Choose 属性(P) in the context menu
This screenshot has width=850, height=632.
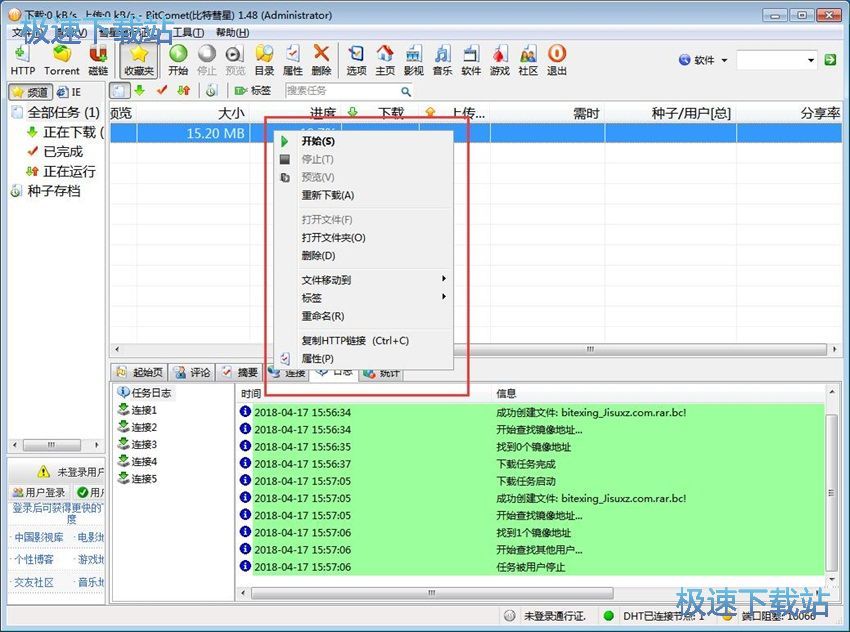pos(364,358)
